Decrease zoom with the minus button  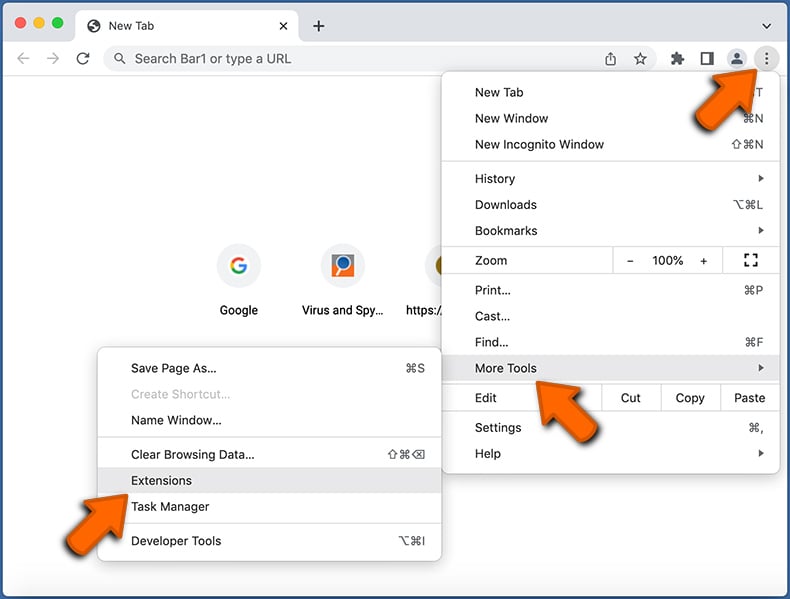coord(630,260)
